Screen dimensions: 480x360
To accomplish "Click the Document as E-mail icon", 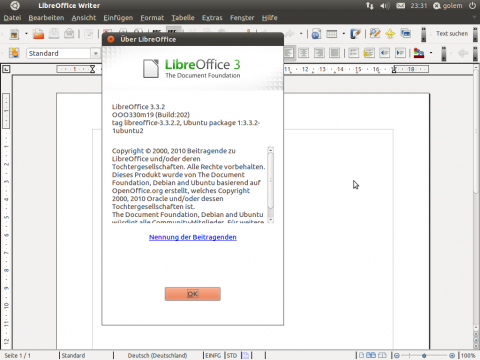I will pyautogui.click(x=69, y=34).
